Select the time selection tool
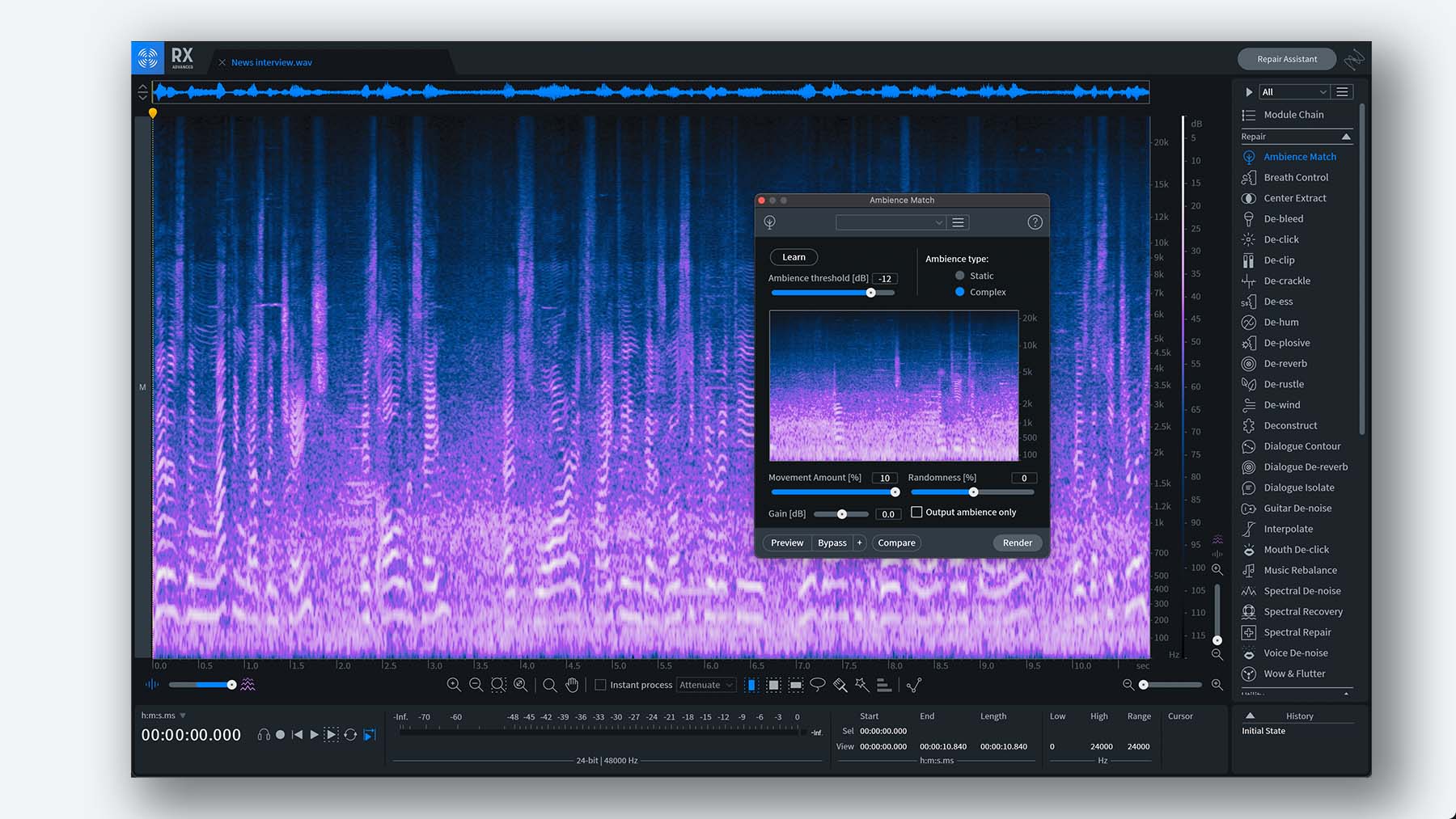 pos(751,685)
